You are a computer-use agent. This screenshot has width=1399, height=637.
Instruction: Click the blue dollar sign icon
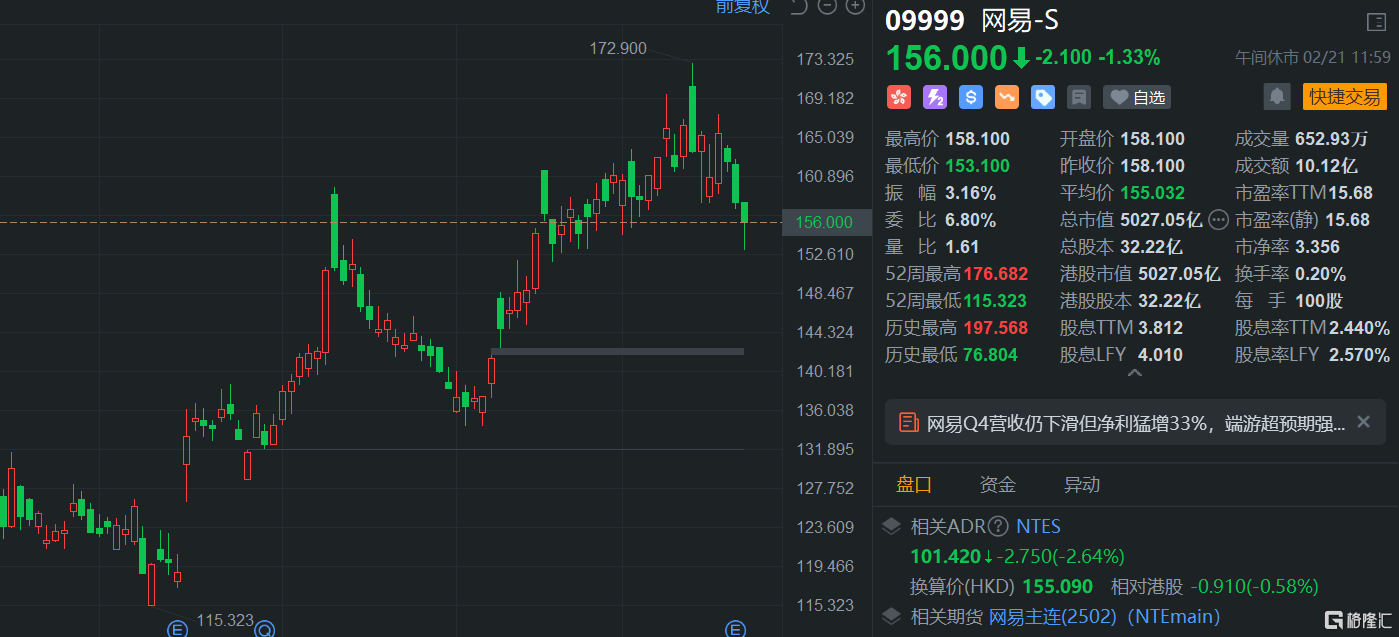click(971, 97)
